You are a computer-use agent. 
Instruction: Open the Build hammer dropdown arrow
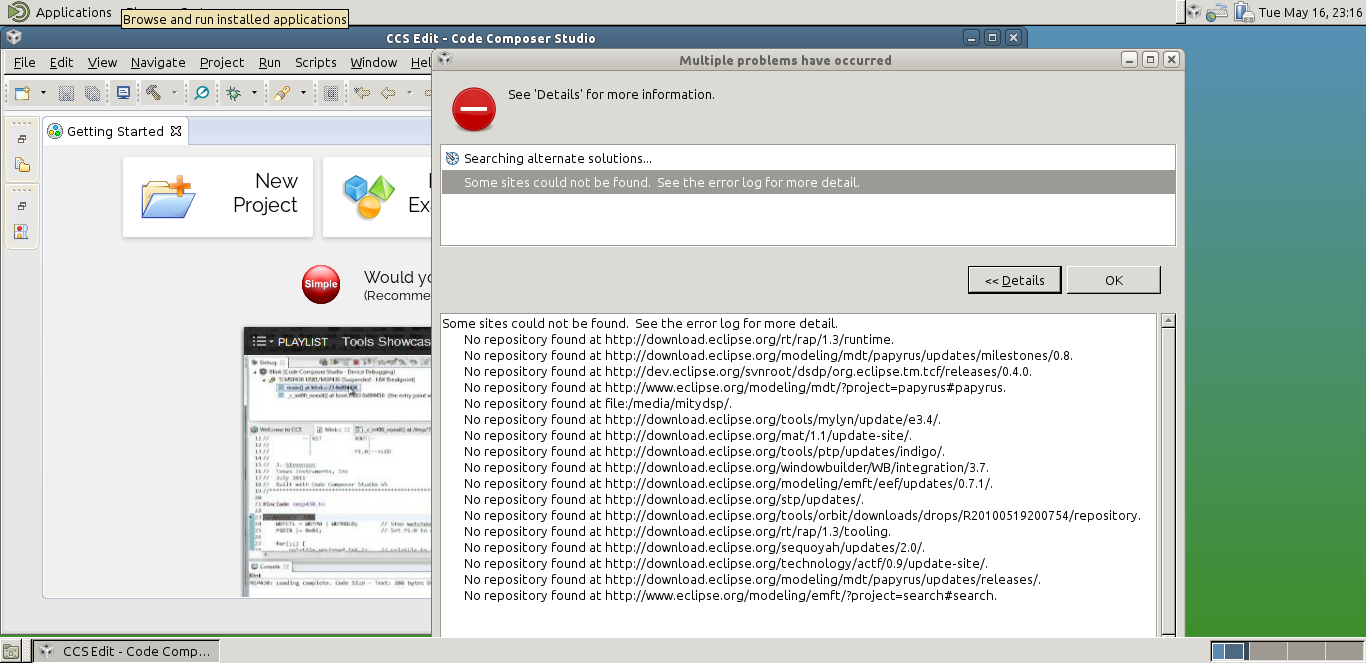[x=174, y=93]
